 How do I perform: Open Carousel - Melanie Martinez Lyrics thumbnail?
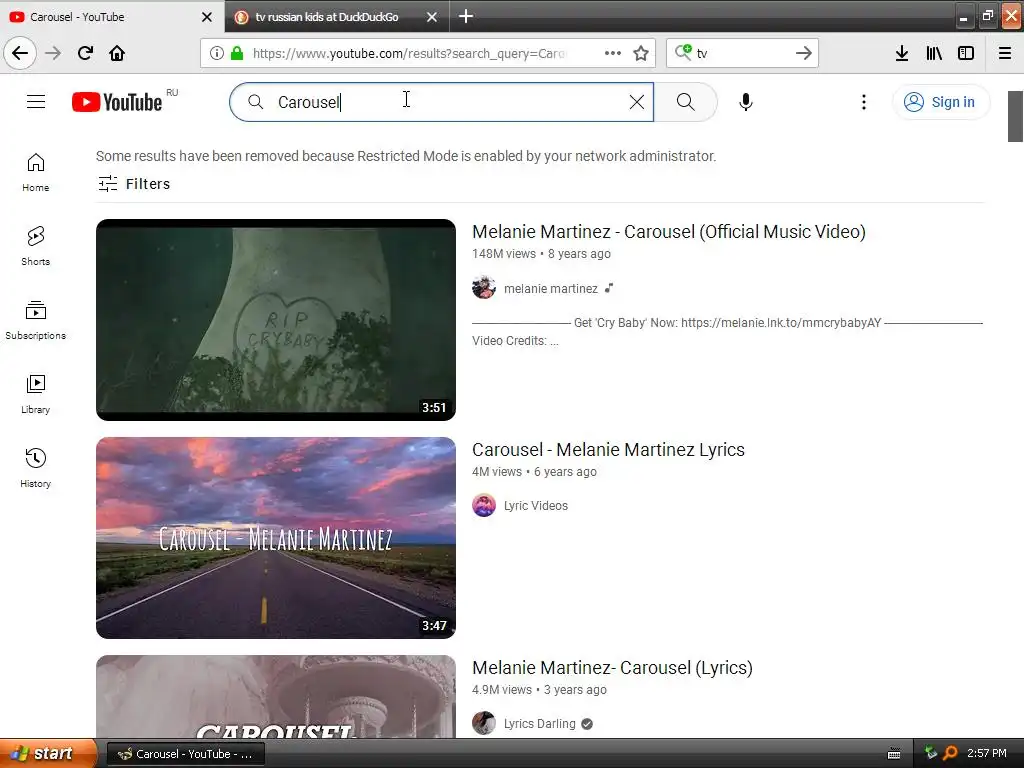(276, 538)
